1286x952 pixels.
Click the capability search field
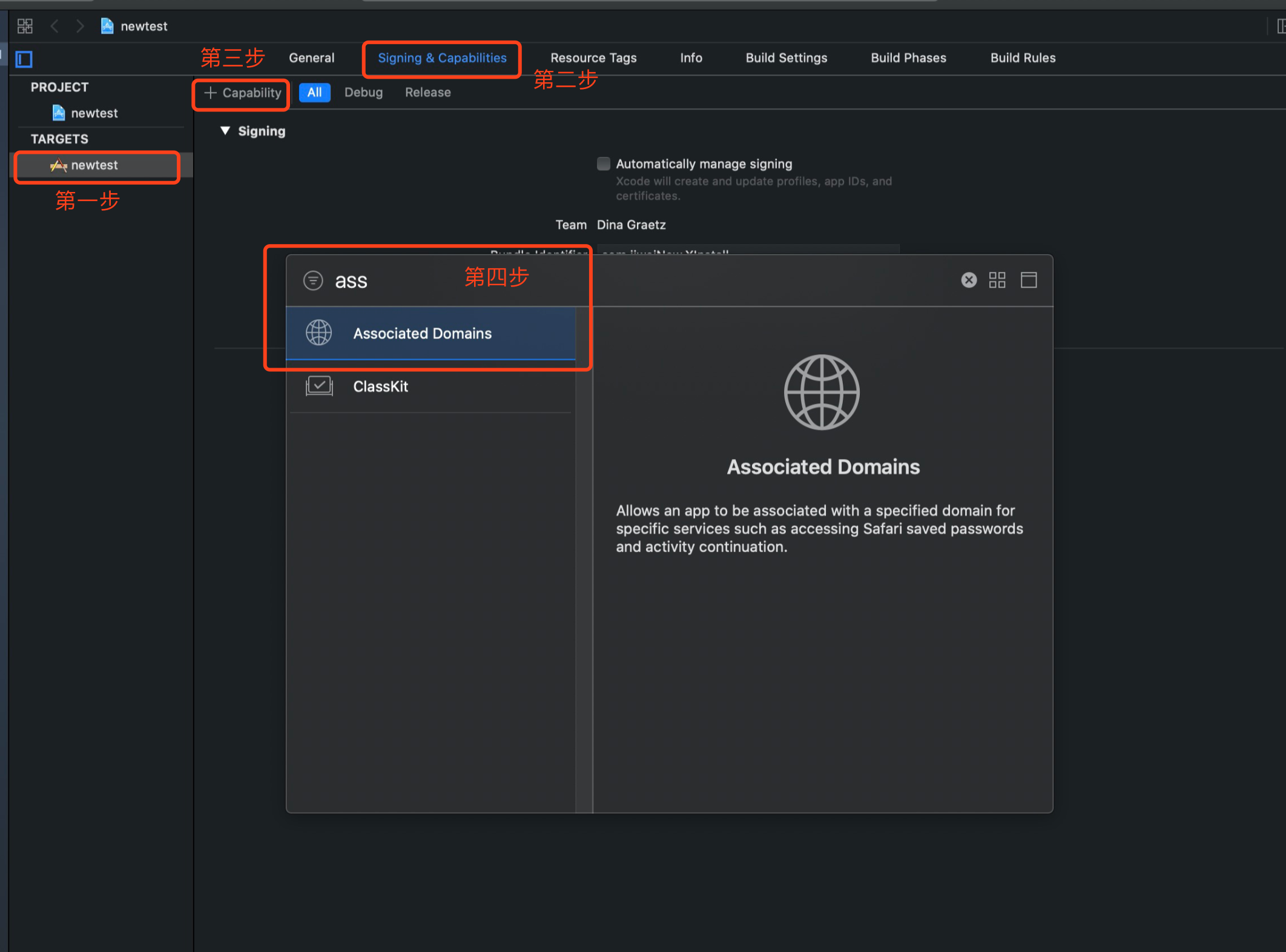coord(394,280)
